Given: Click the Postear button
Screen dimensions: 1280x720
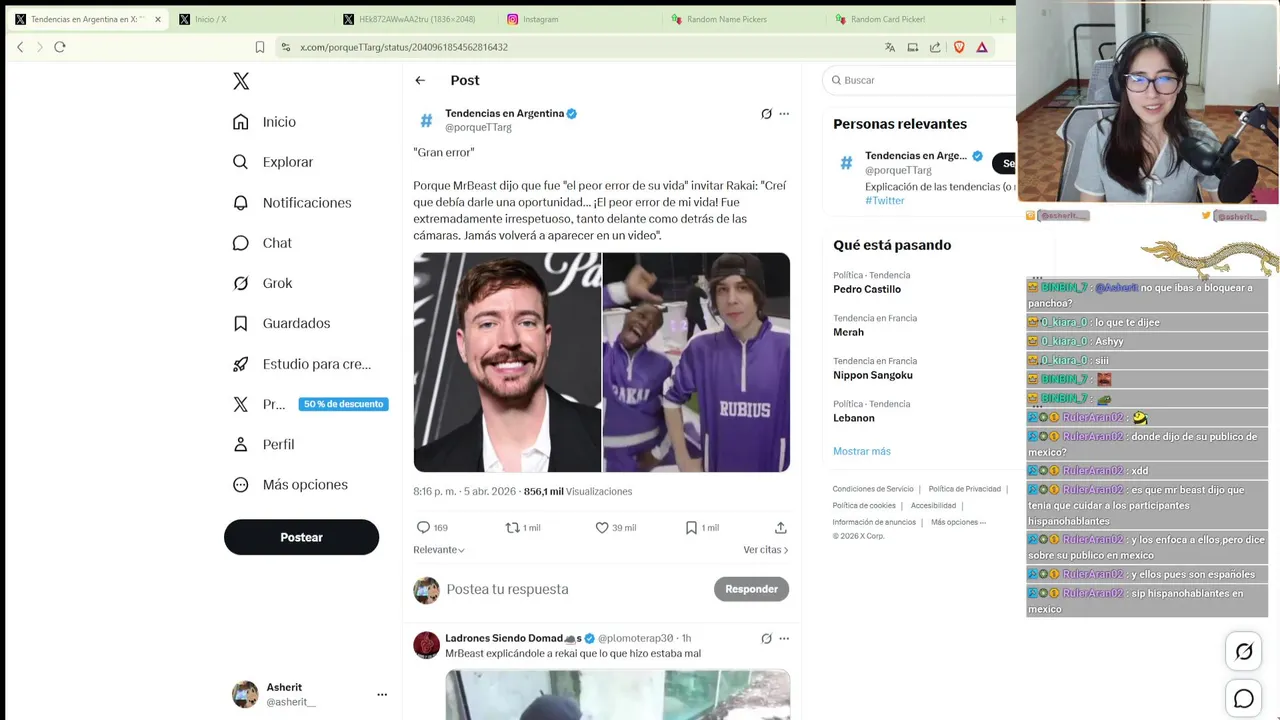Looking at the screenshot, I should pos(301,537).
